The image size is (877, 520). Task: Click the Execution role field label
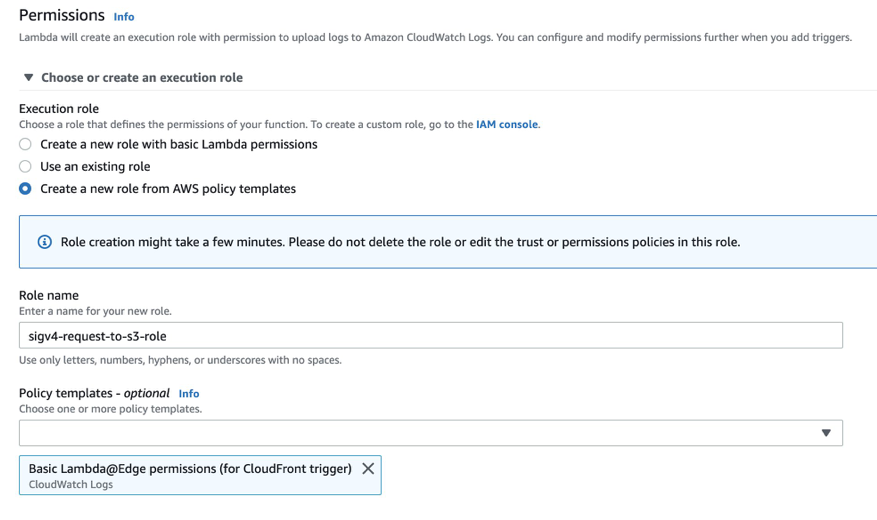(x=59, y=108)
